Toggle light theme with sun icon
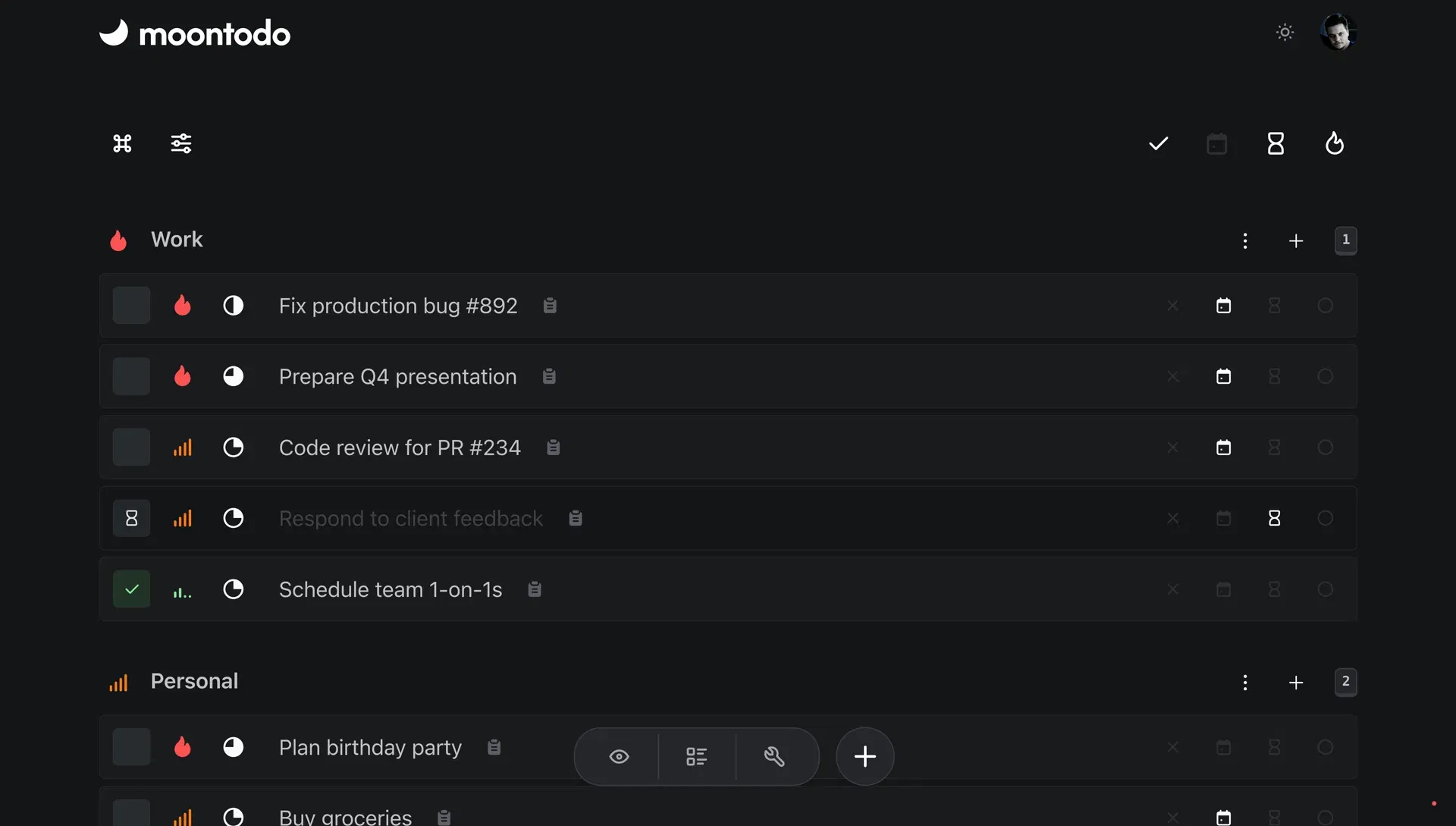This screenshot has height=826, width=1456. [x=1285, y=33]
